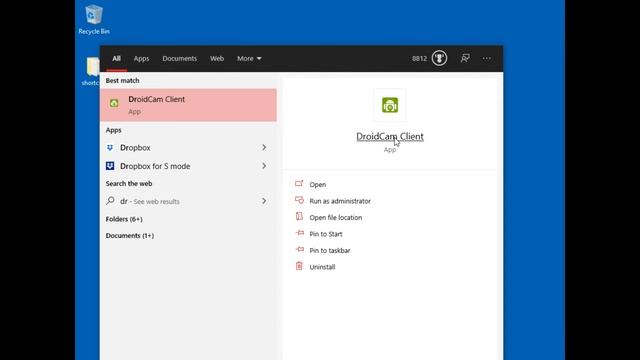This screenshot has width=640, height=360.
Task: Select the Dropbox app result
Action: point(188,147)
